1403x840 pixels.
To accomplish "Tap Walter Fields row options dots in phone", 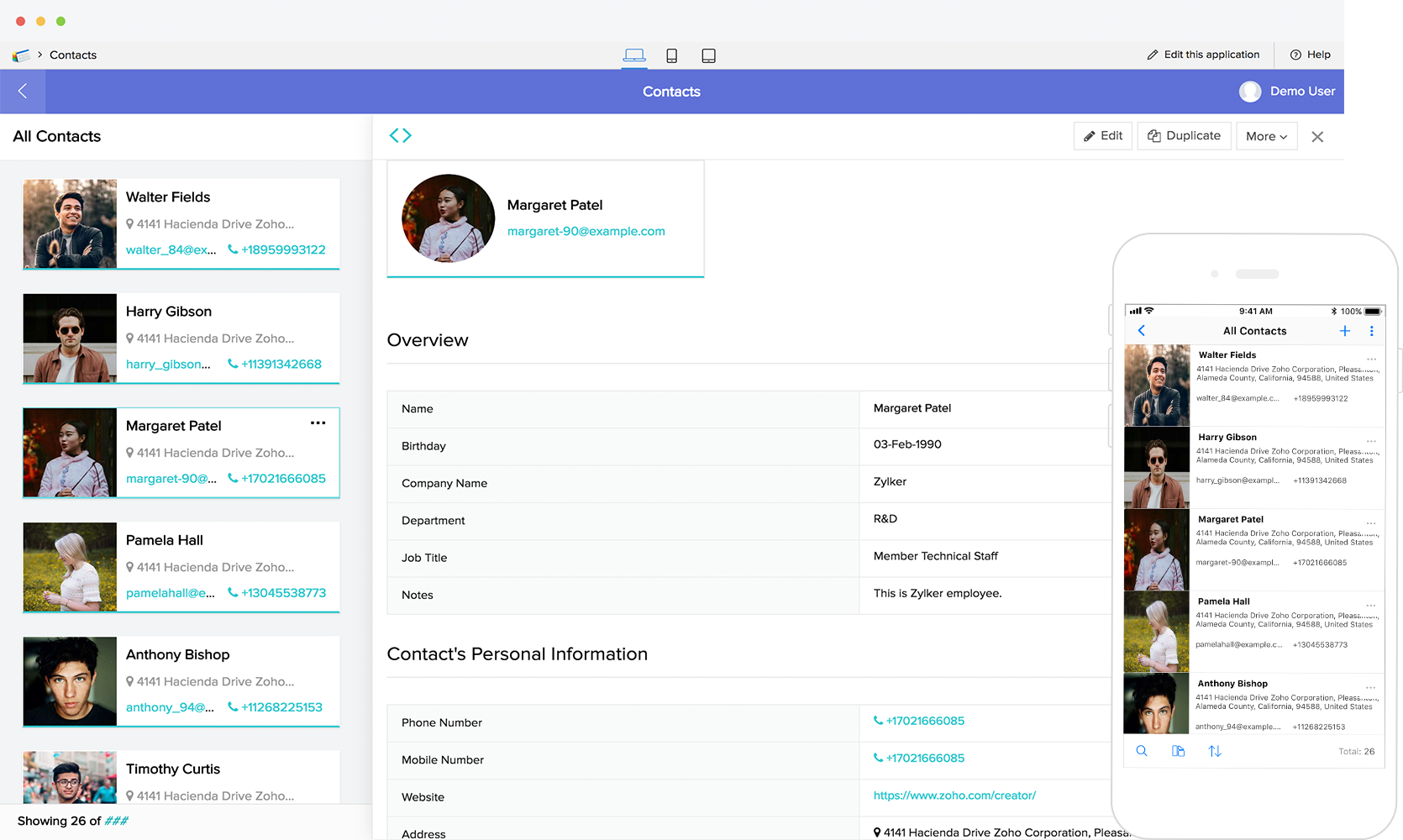I will coord(1372,360).
